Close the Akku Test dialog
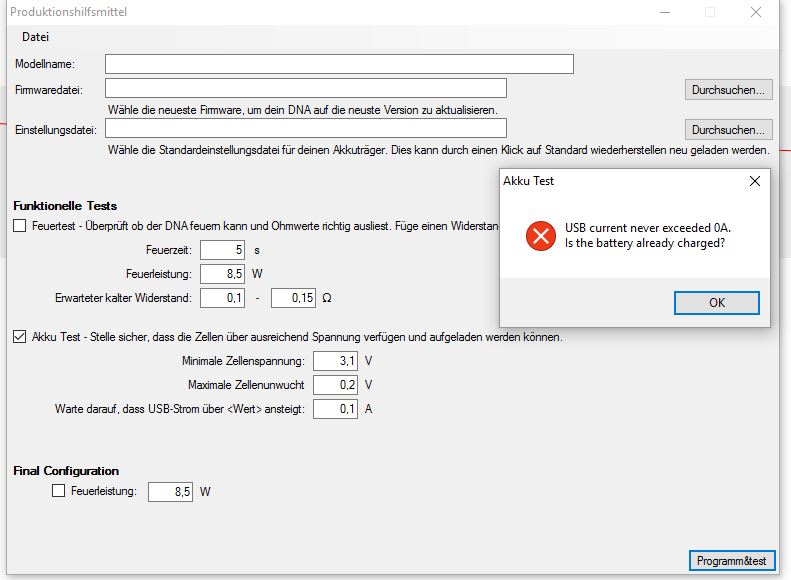The width and height of the screenshot is (791, 580). coord(754,181)
